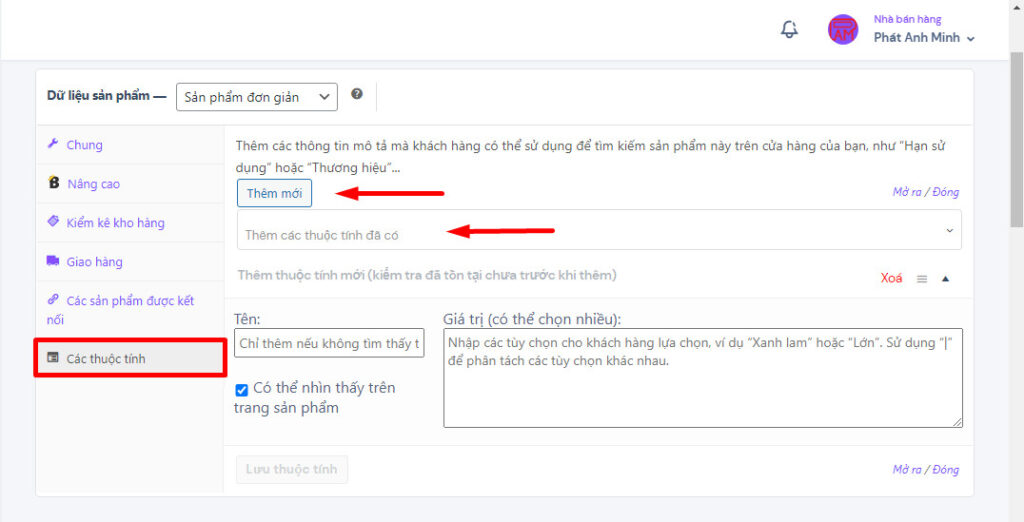Click Xoá to remove the attribute
Image resolution: width=1024 pixels, height=522 pixels.
[x=891, y=278]
